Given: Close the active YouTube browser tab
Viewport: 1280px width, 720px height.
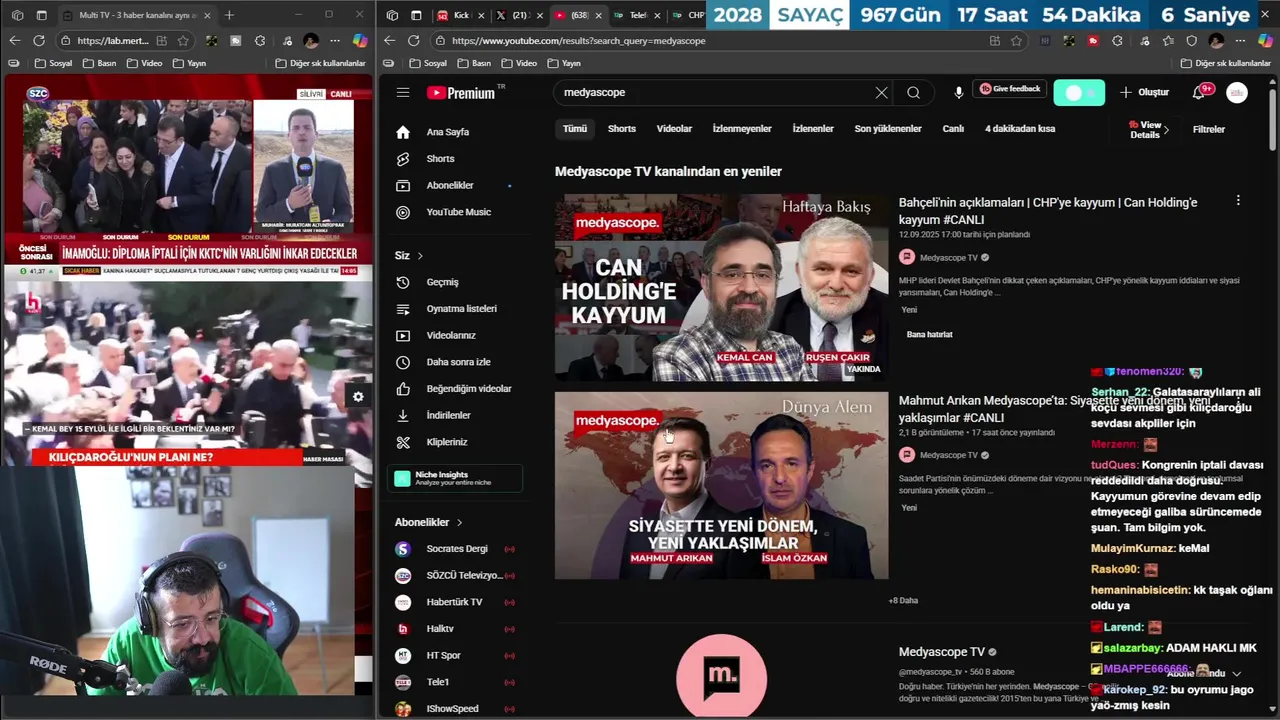Looking at the screenshot, I should [x=598, y=15].
